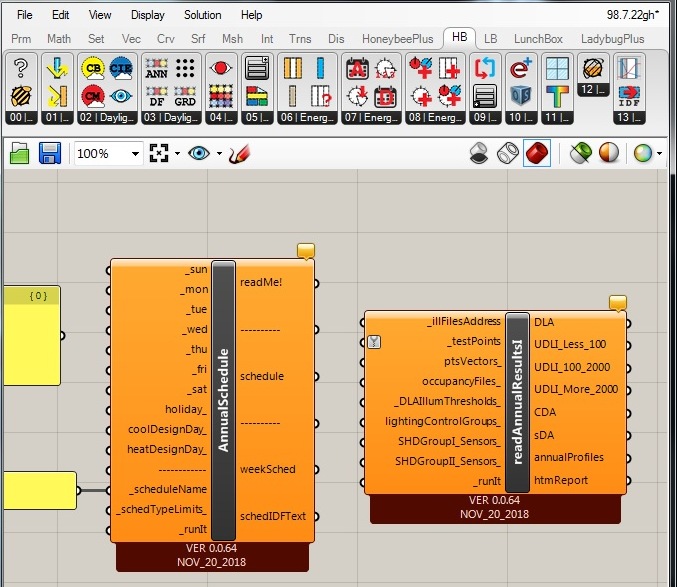Switch to the LunchBox tab
Image resolution: width=677 pixels, height=587 pixels.
tap(538, 39)
